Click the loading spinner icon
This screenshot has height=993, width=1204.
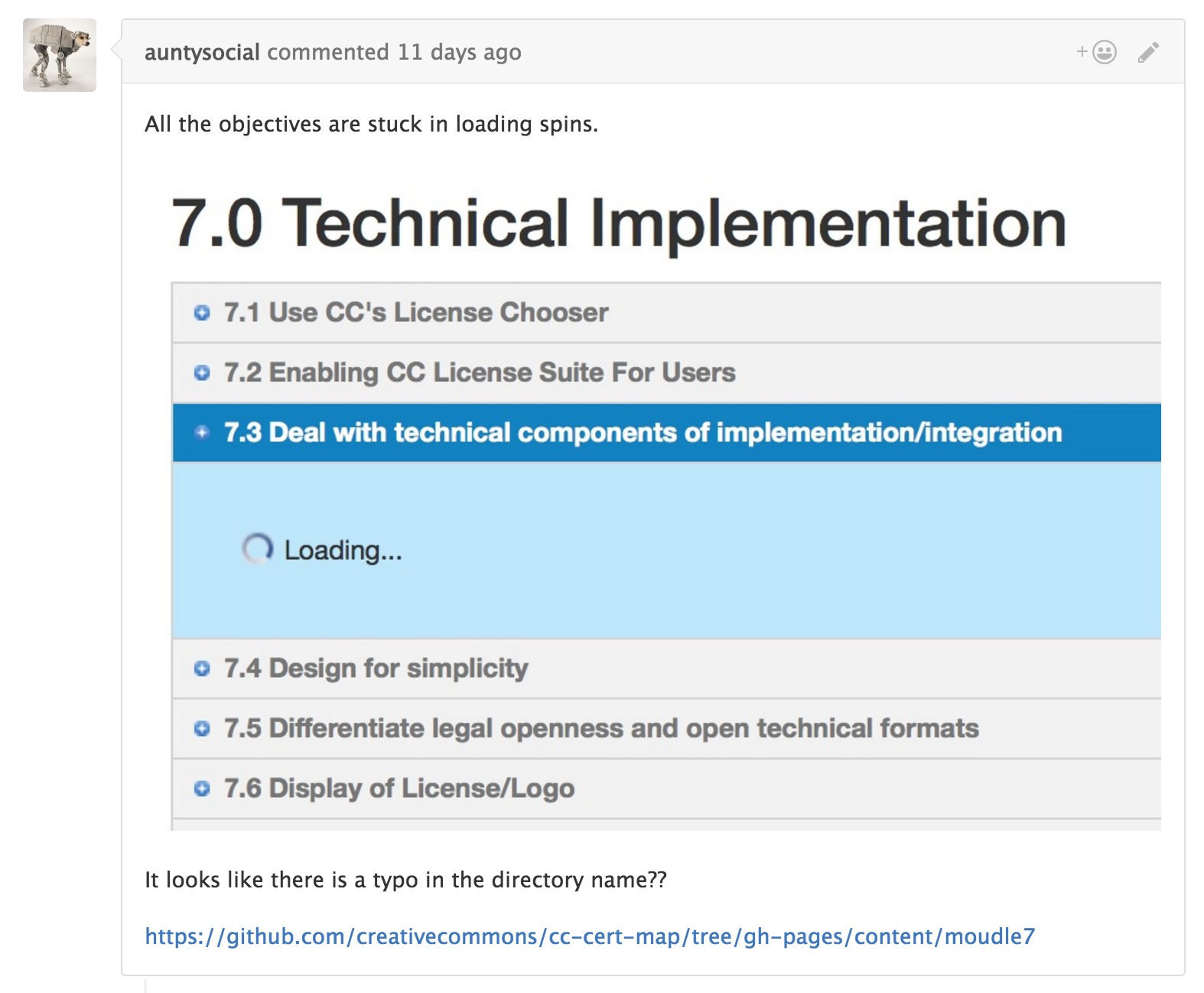pos(257,549)
